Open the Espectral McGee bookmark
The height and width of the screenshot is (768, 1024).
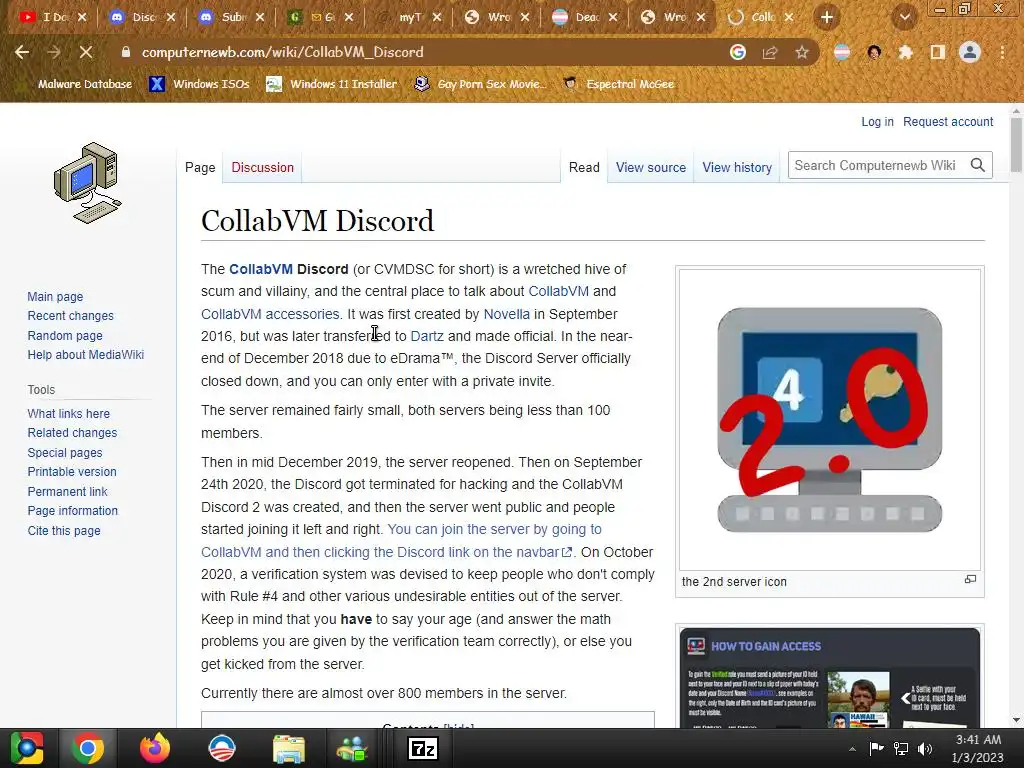[x=619, y=84]
